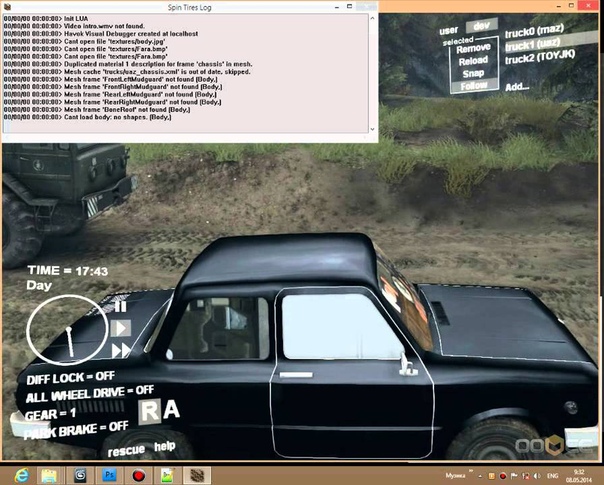604x485 pixels.
Task: Click the GEAR = 1 indicator
Action: [x=50, y=414]
